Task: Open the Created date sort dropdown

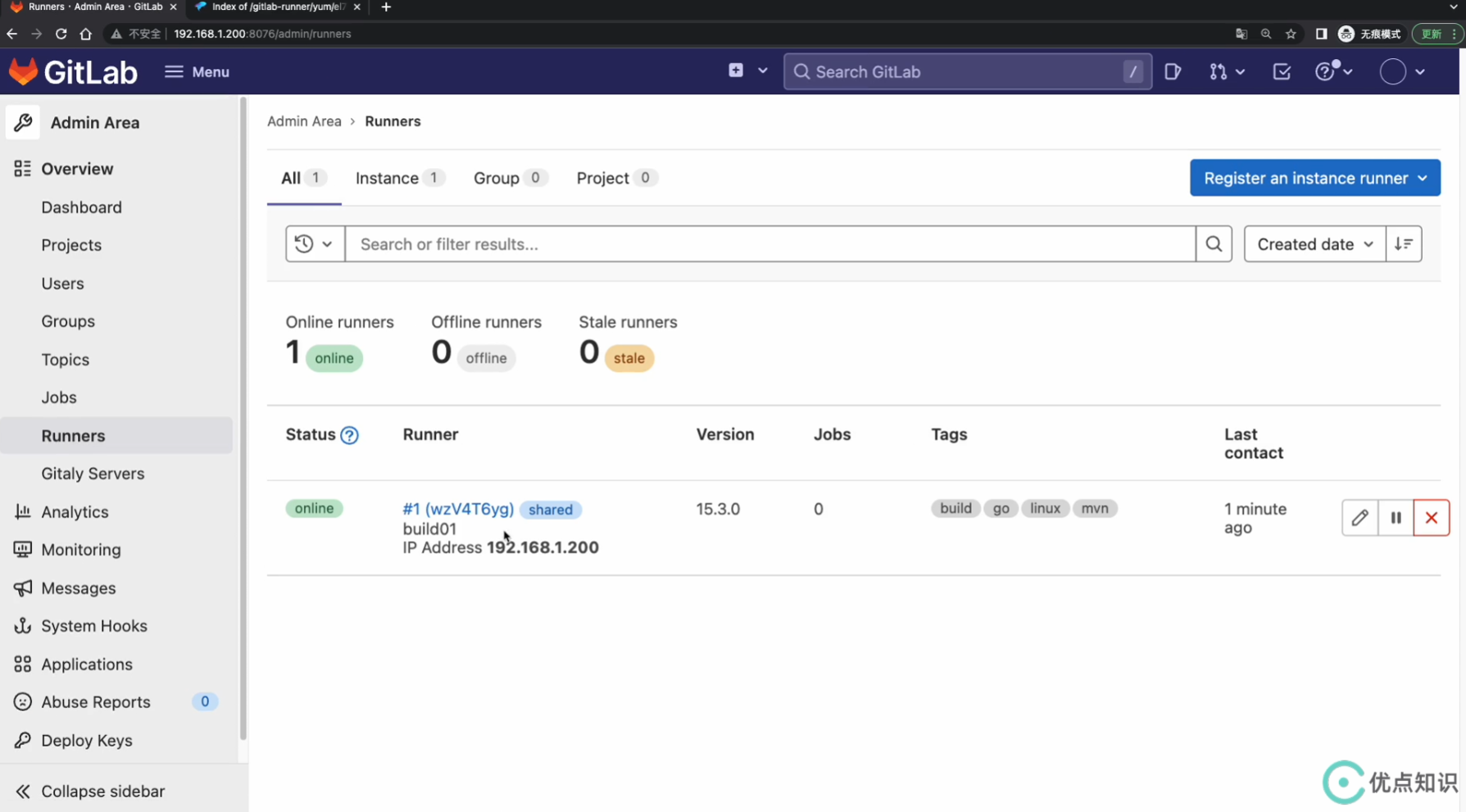Action: click(x=1314, y=244)
